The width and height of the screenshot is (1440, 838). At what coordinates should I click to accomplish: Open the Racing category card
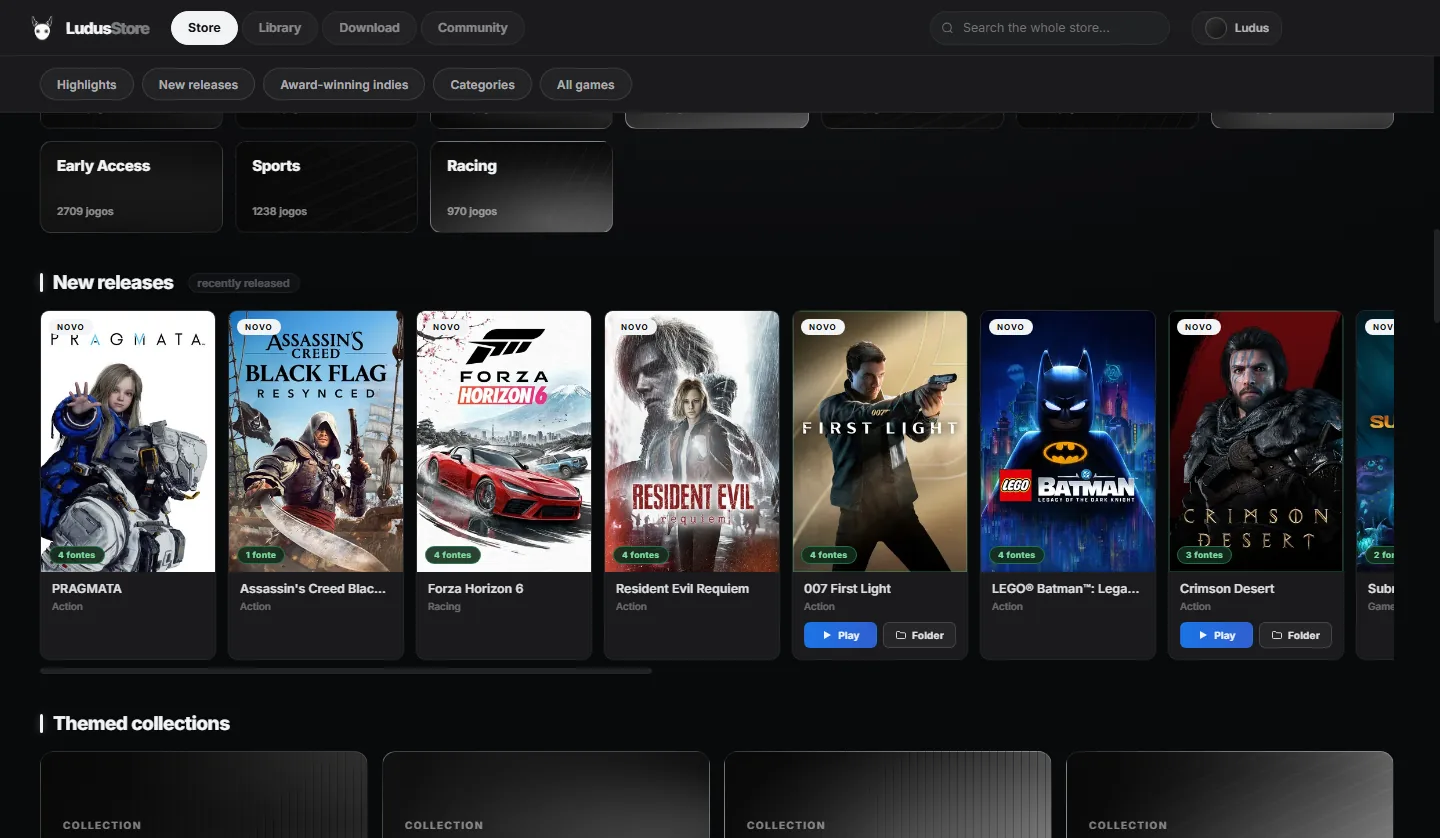tap(521, 187)
